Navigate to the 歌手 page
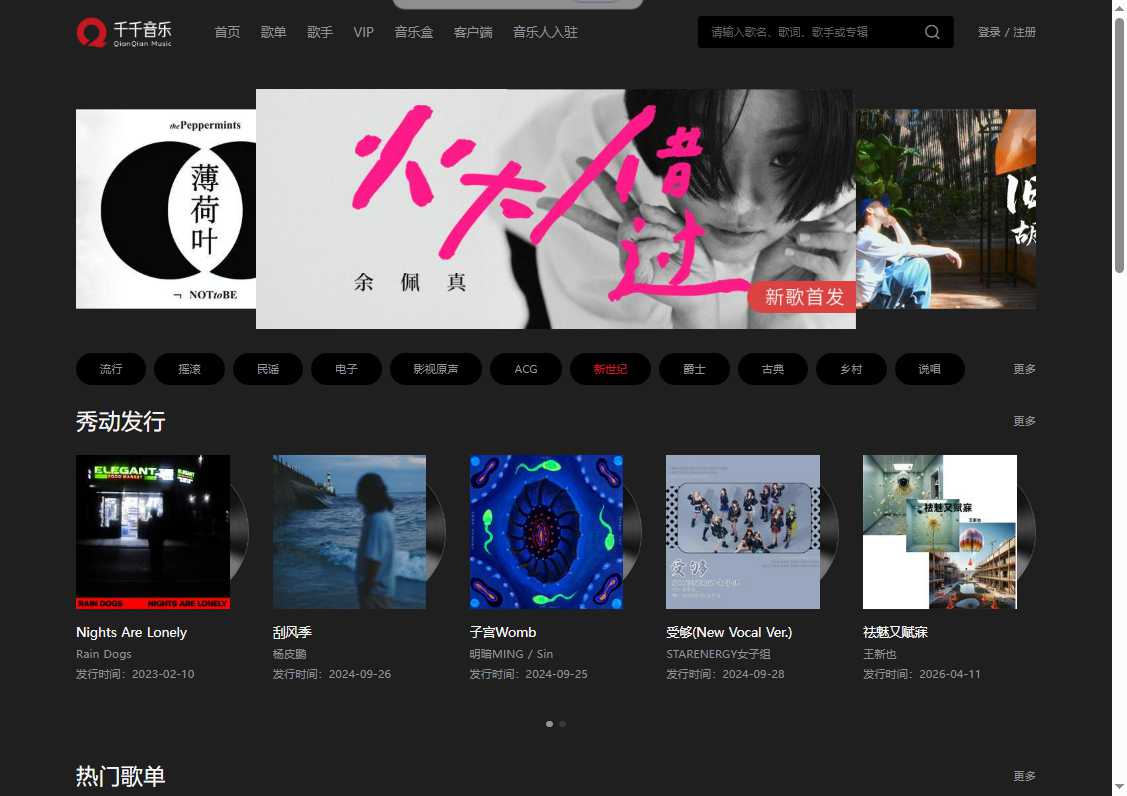This screenshot has height=796, width=1127. click(319, 31)
